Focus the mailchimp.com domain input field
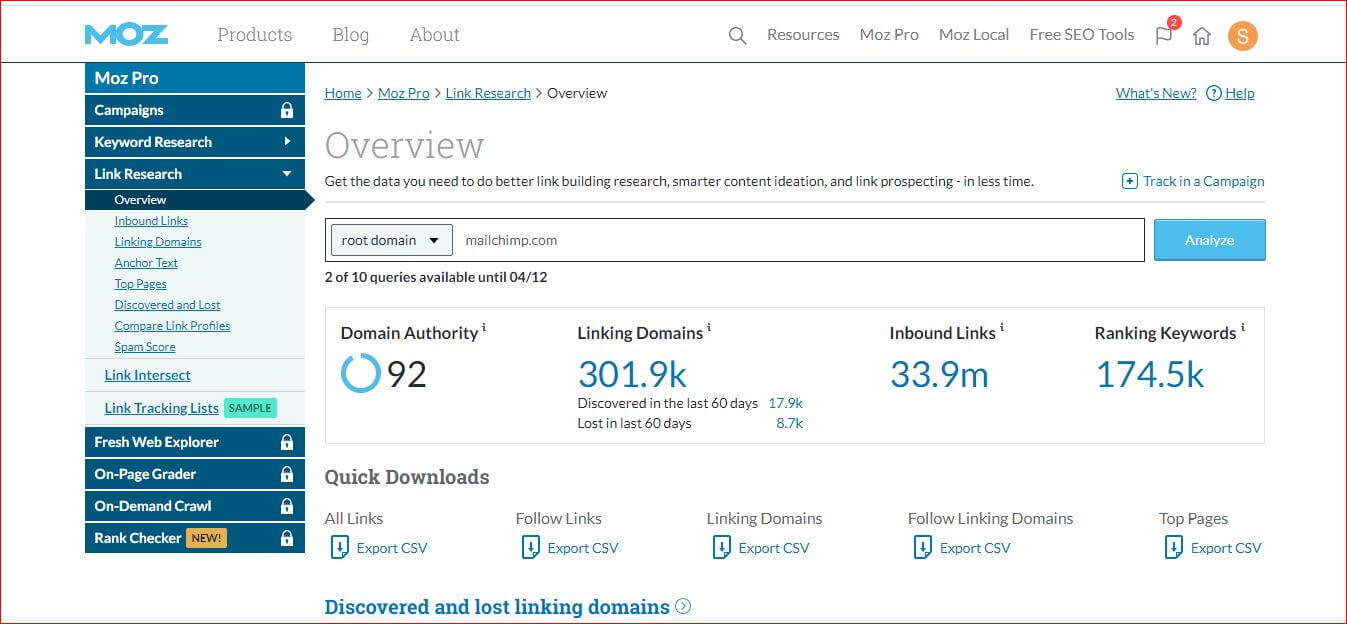The width and height of the screenshot is (1347, 624). [x=798, y=240]
